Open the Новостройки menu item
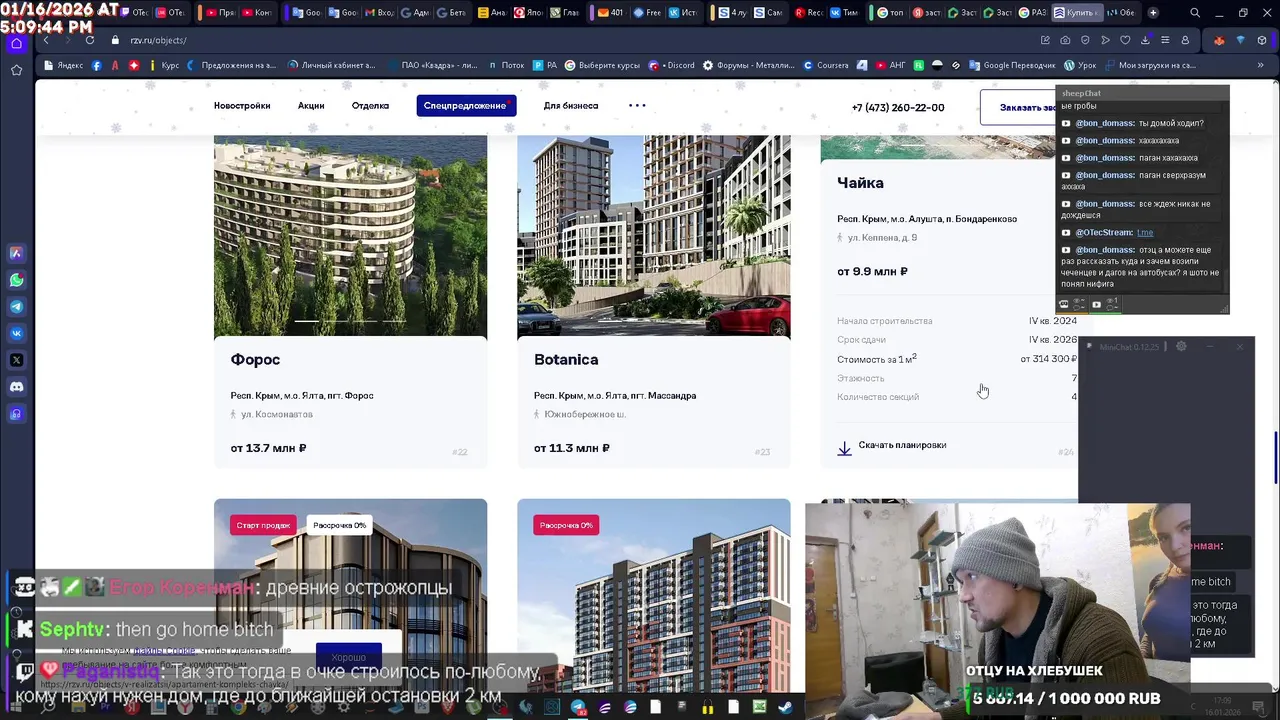Viewport: 1280px width, 720px height. [242, 106]
